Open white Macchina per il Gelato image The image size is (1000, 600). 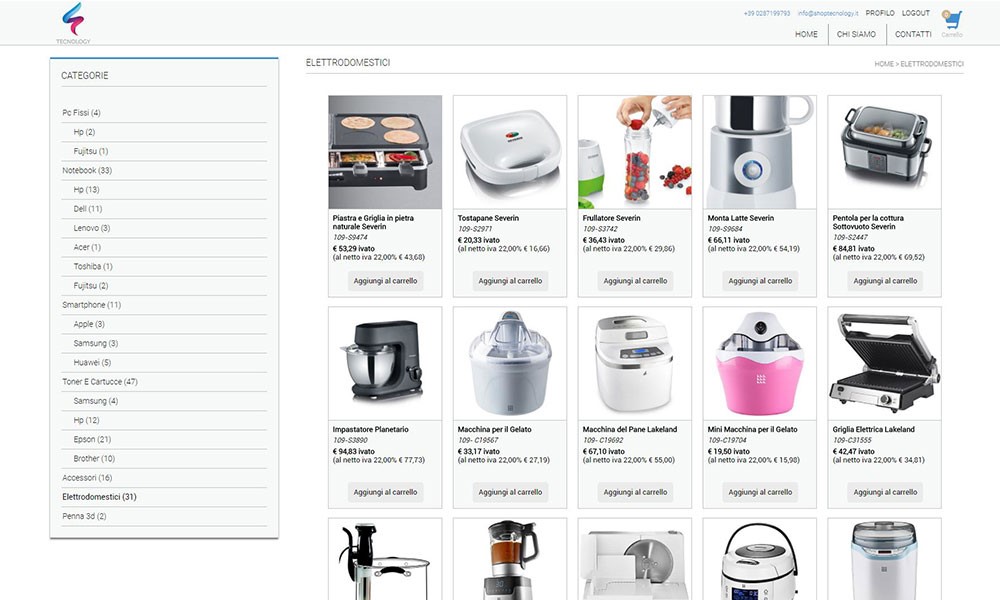pos(510,363)
